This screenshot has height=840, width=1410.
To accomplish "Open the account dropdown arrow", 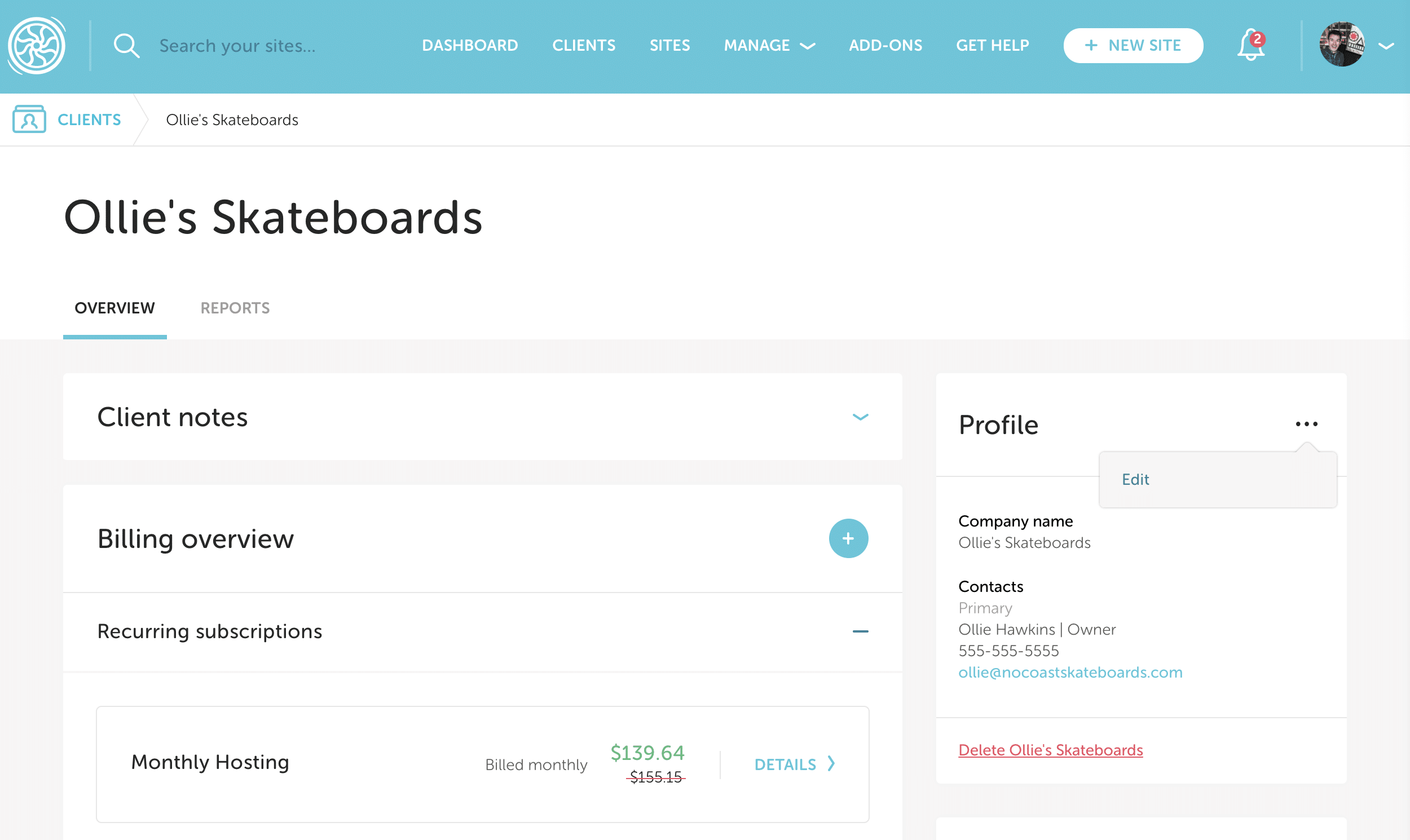I will point(1386,46).
